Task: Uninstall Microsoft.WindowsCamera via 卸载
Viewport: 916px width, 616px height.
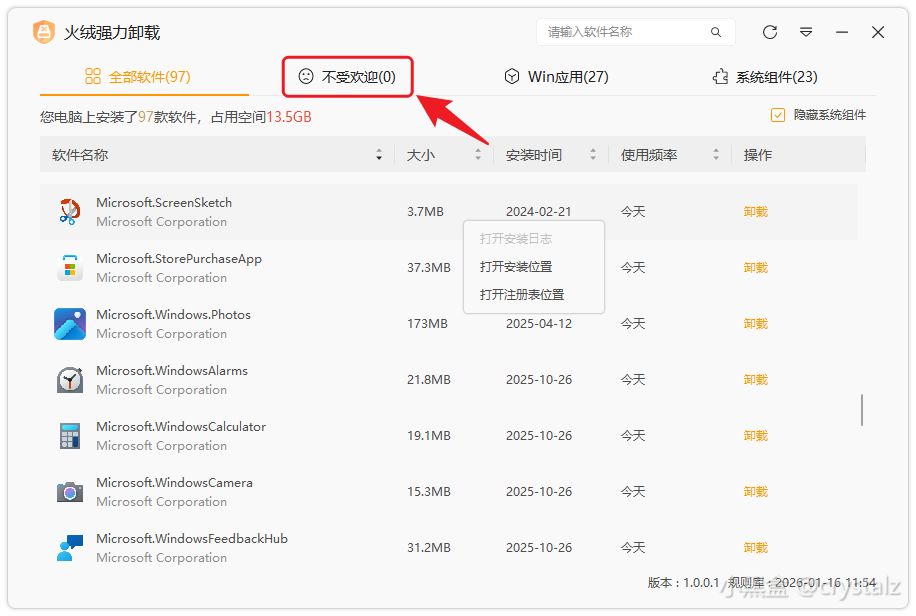Action: (x=755, y=492)
